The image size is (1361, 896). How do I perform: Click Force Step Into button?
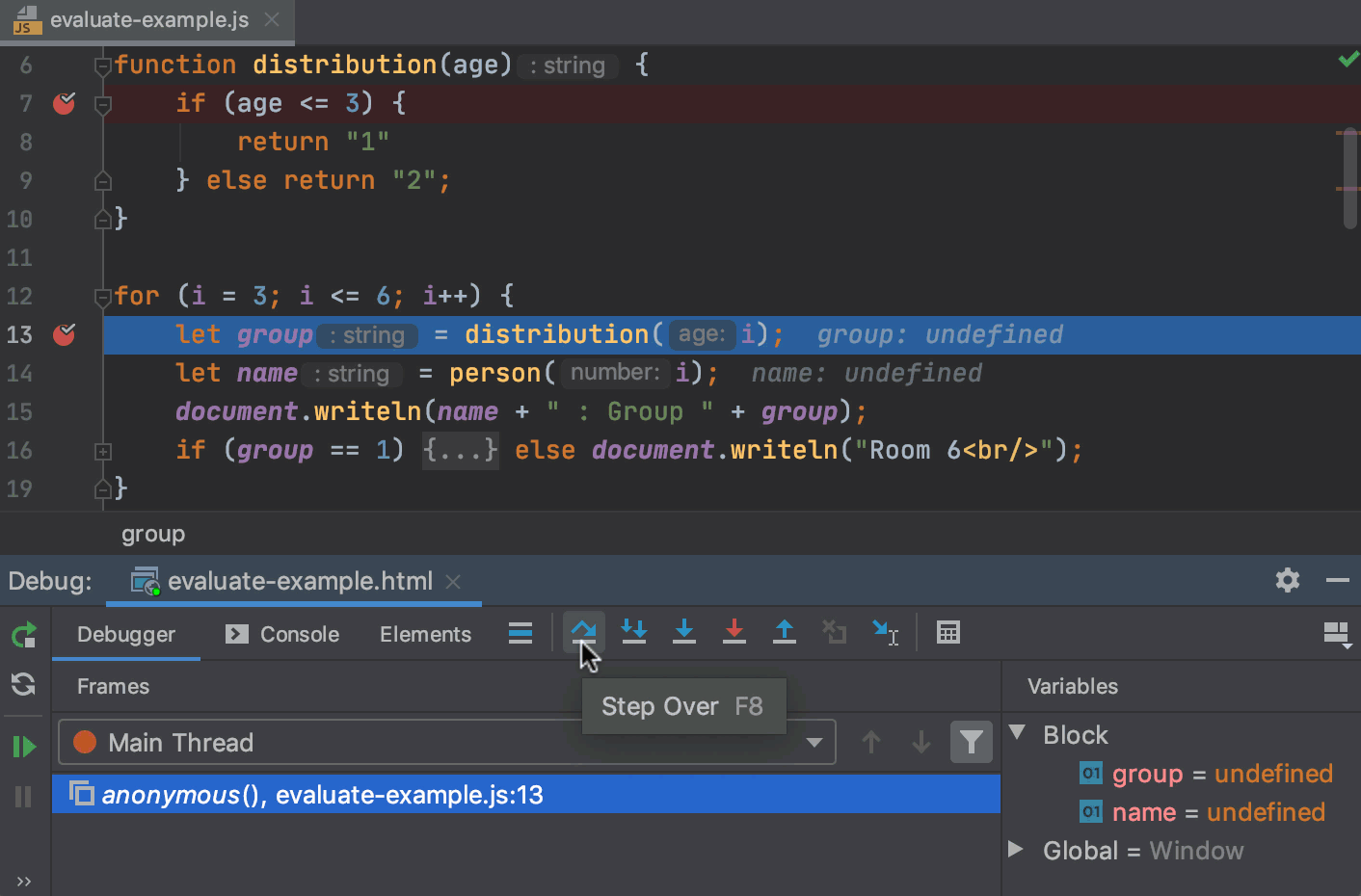[x=684, y=632]
